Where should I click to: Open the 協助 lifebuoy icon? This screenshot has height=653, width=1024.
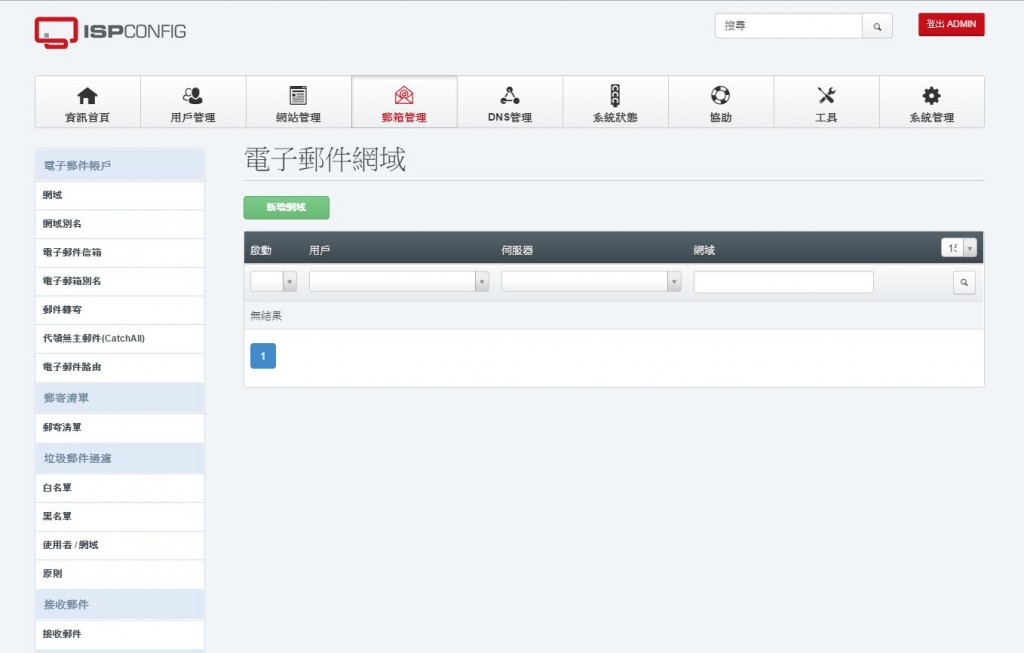[x=720, y=96]
